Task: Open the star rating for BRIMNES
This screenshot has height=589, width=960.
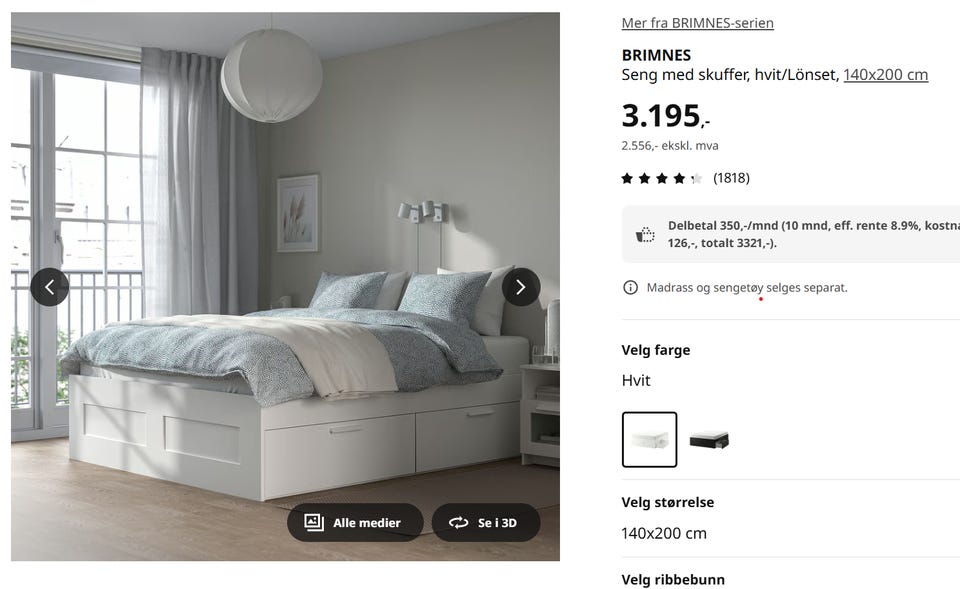Action: (661, 178)
